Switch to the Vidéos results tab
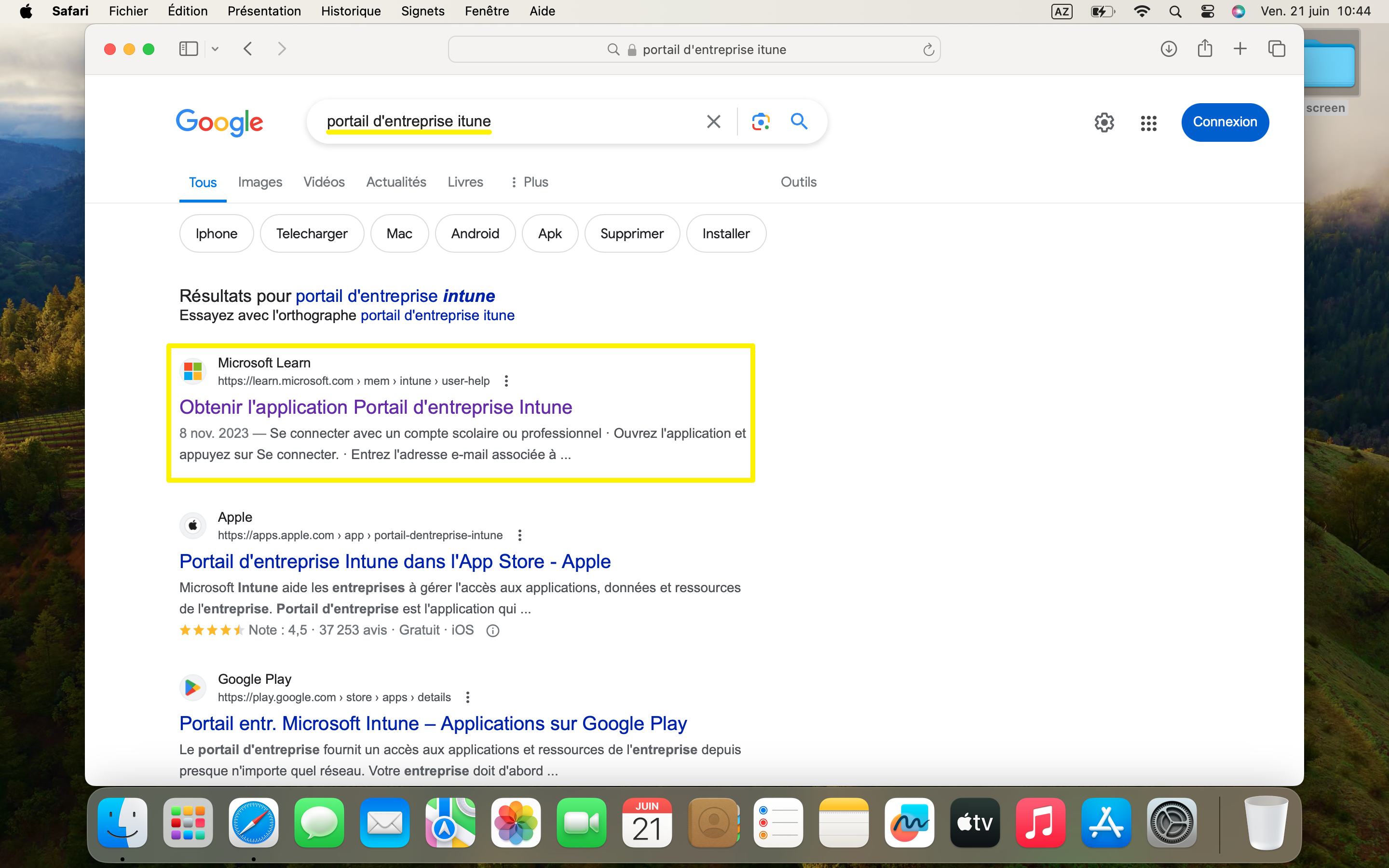Screen dimensions: 1389x868 click(x=324, y=182)
